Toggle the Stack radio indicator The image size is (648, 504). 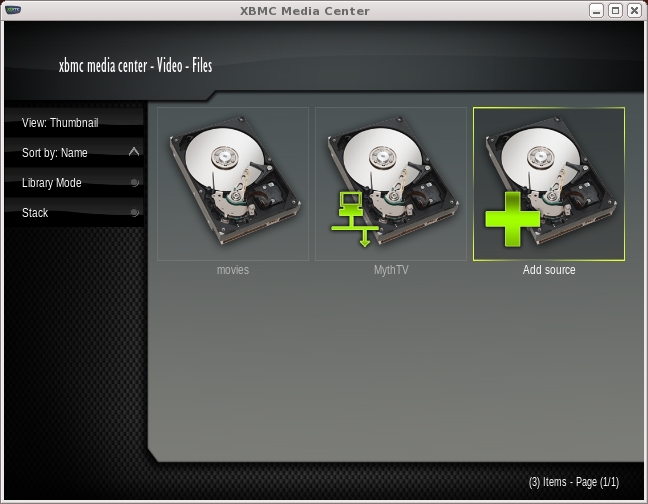(x=134, y=213)
